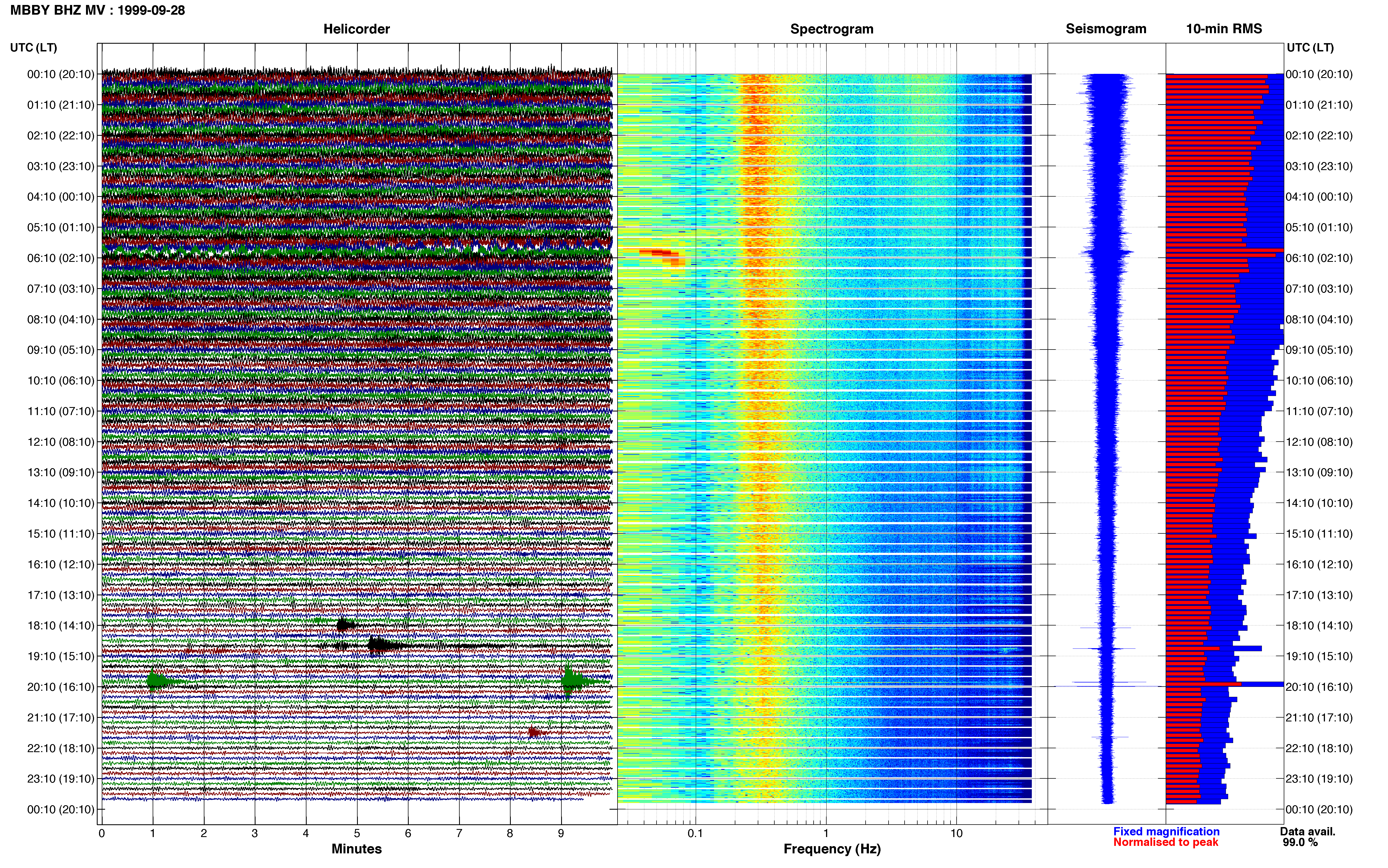Click the 'Fixed magnification' legend text
Image resolution: width=1388 pixels, height=868 pixels.
(x=1166, y=831)
